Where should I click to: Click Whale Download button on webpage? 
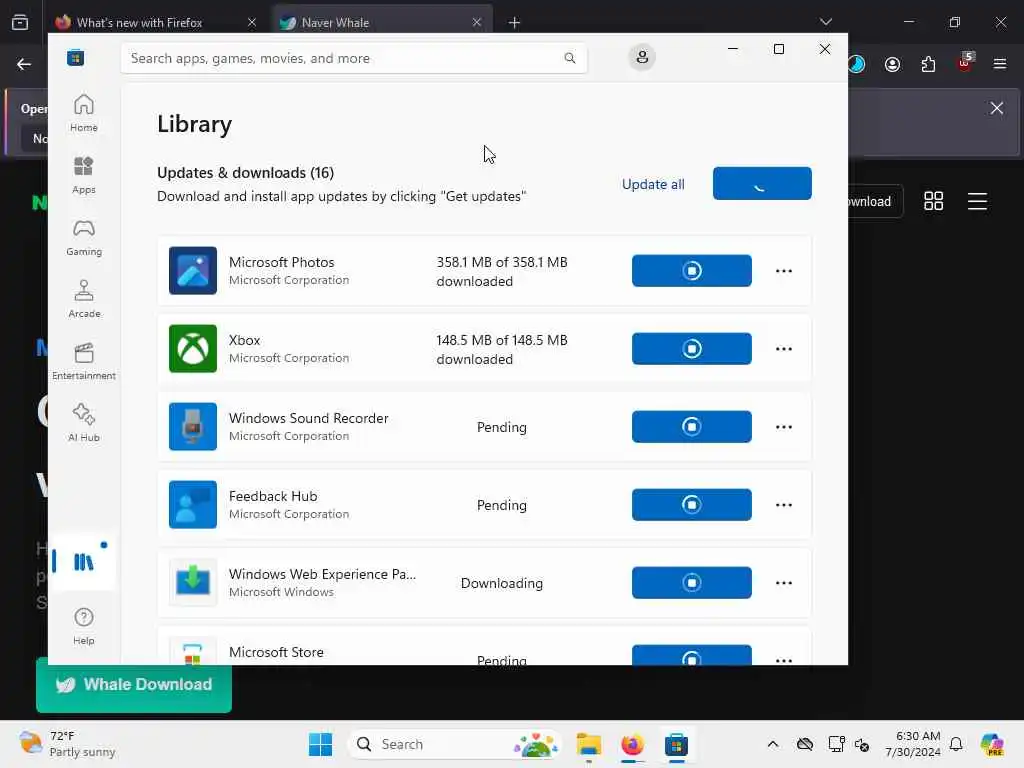tap(134, 684)
